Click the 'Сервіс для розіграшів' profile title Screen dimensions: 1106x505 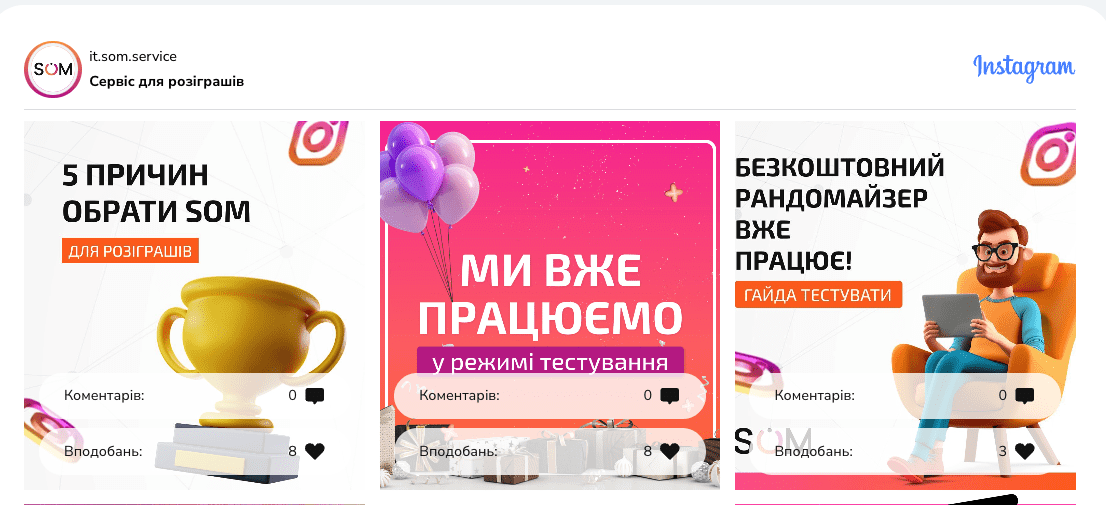pyautogui.click(x=166, y=81)
